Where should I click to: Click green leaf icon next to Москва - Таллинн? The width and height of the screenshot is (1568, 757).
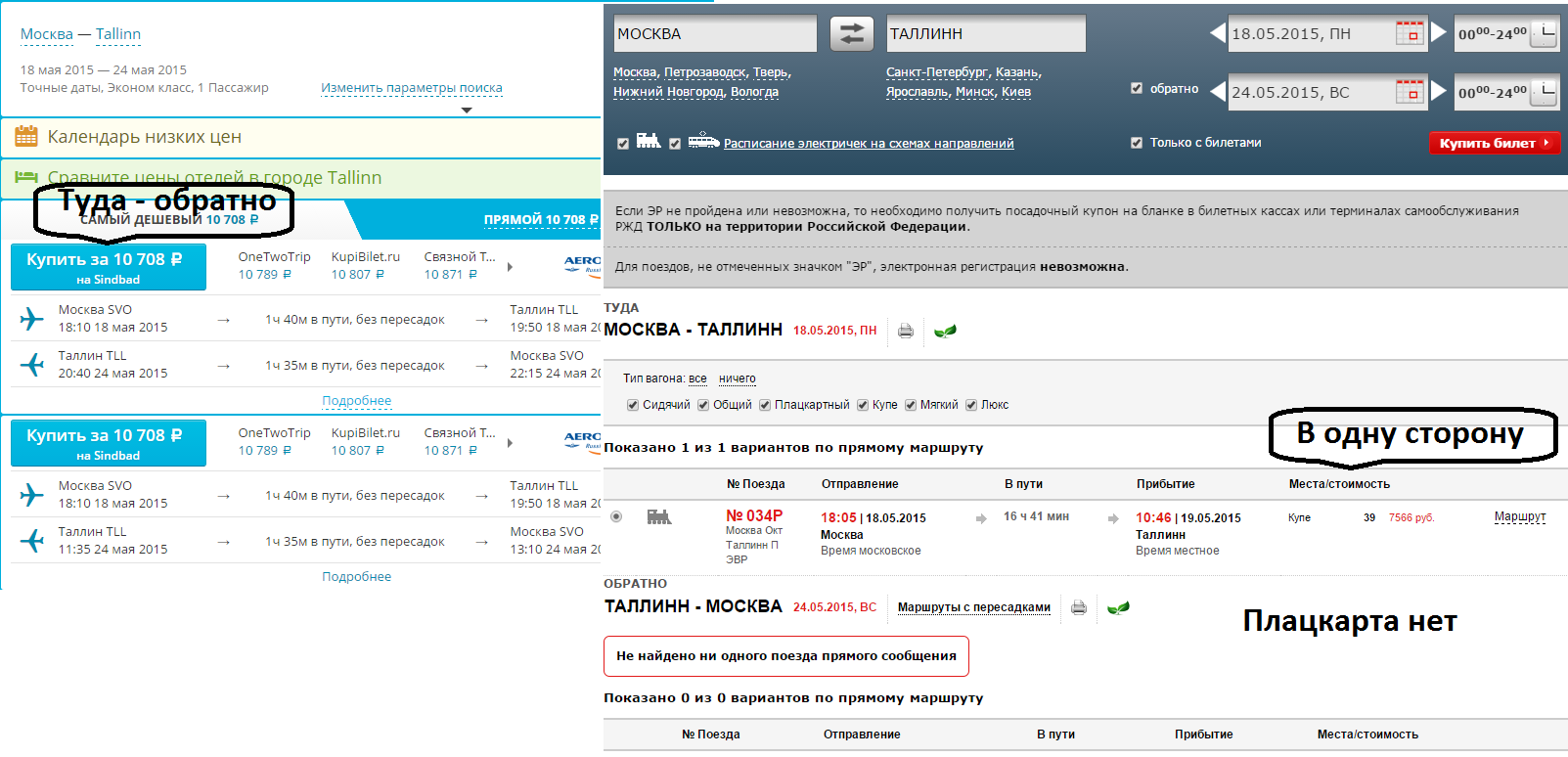[945, 331]
